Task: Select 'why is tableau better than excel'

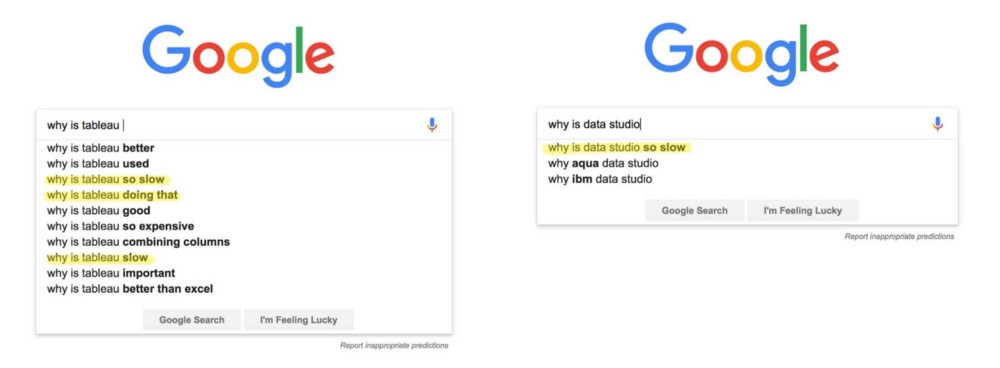Action: (129, 289)
